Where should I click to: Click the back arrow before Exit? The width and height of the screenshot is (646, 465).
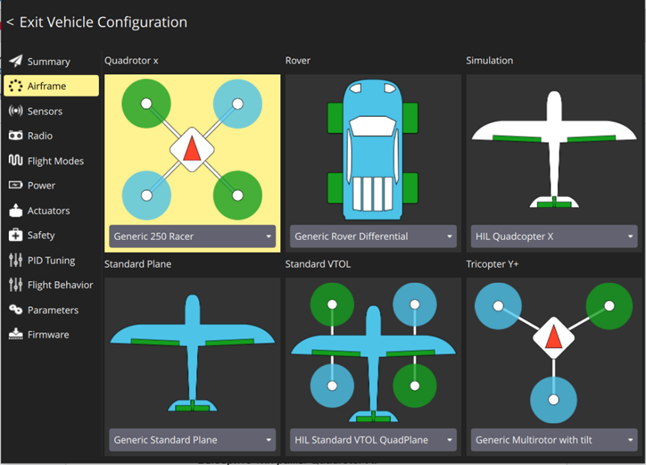pos(10,22)
